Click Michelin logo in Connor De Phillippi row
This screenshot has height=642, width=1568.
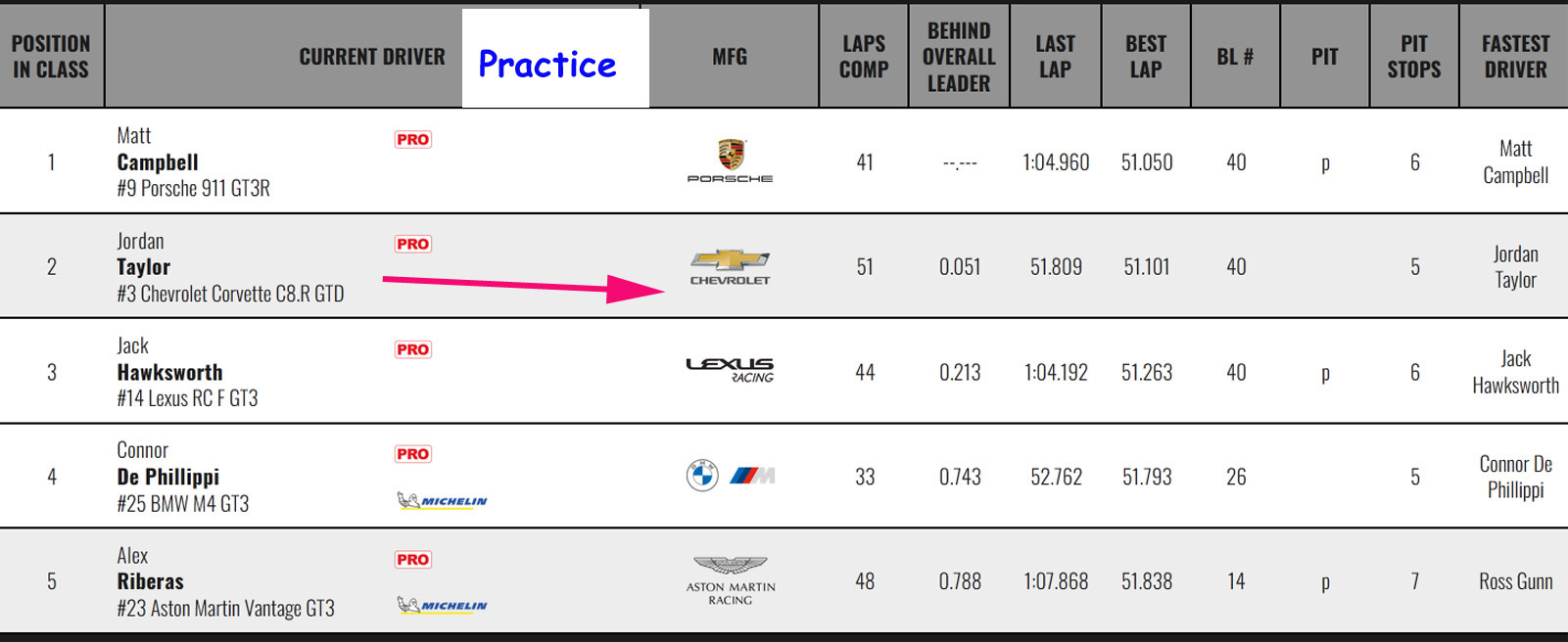pyautogui.click(x=443, y=501)
